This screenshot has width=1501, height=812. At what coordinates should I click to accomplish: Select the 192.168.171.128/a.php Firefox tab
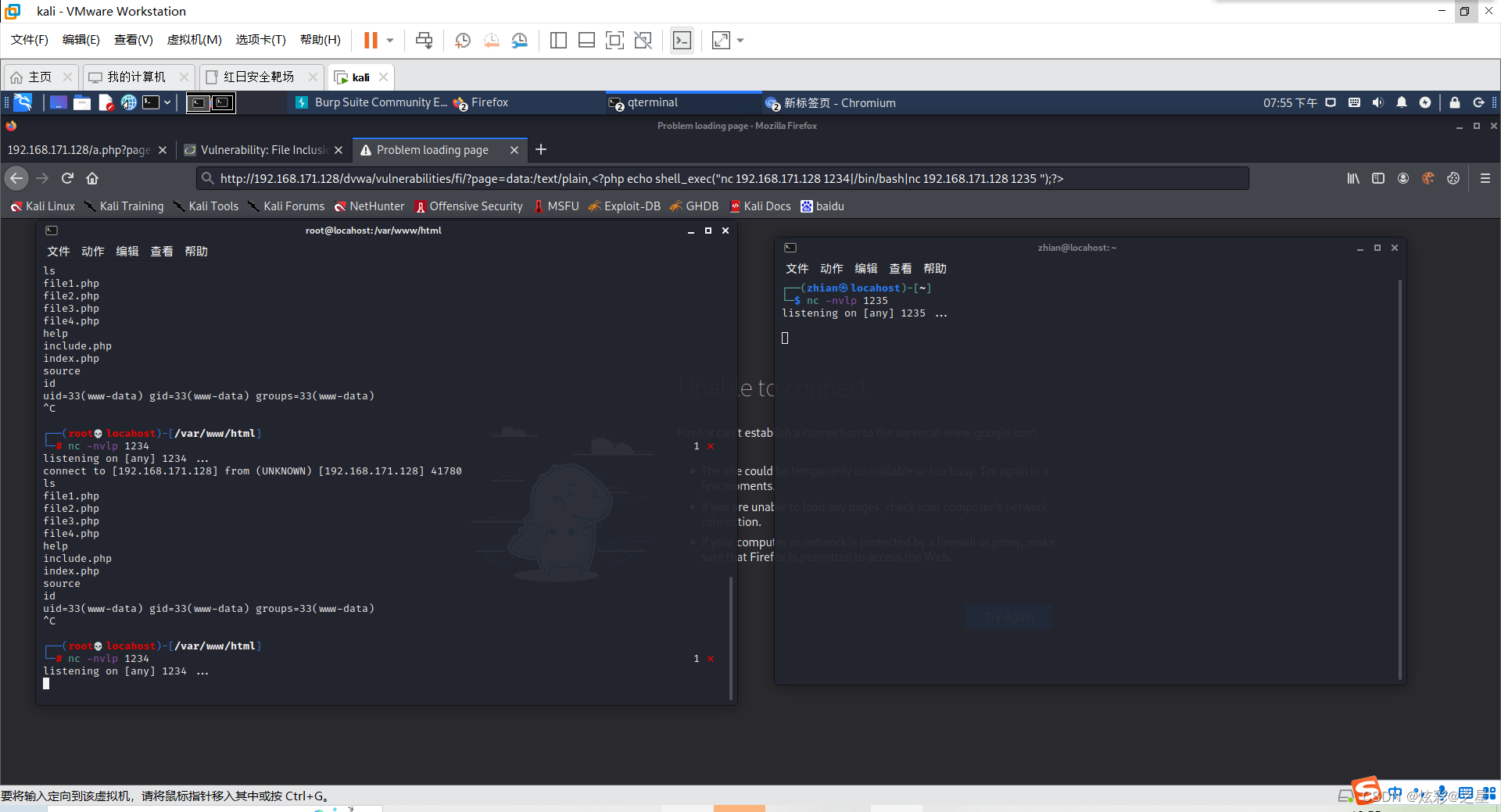[86, 149]
